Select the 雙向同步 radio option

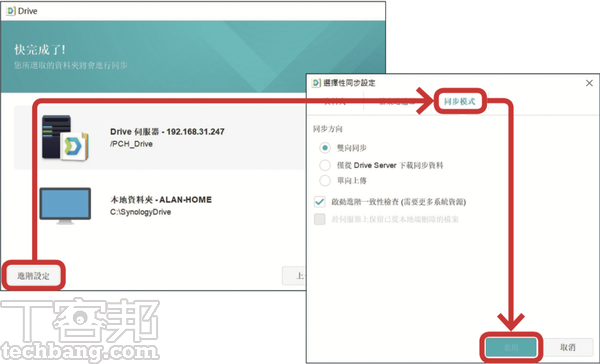pos(325,148)
